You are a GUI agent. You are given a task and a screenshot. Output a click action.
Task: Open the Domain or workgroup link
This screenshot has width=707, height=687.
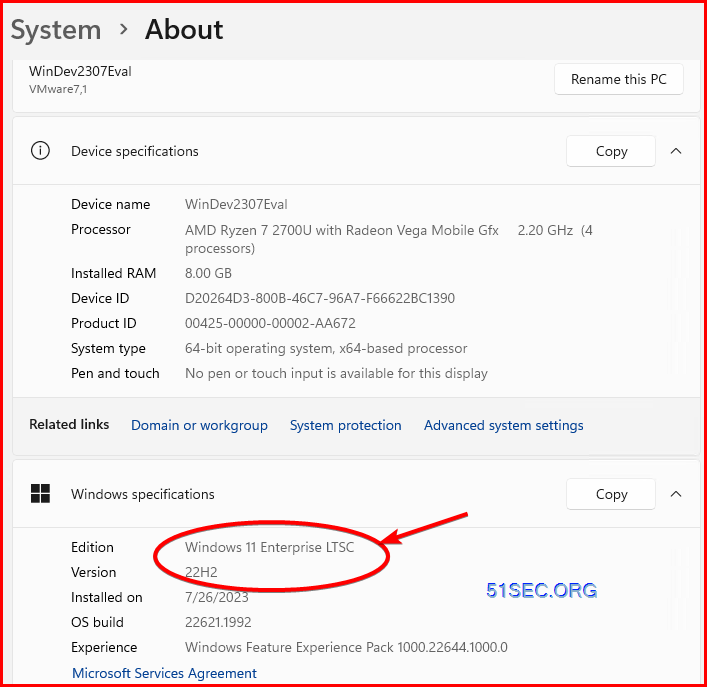point(199,425)
